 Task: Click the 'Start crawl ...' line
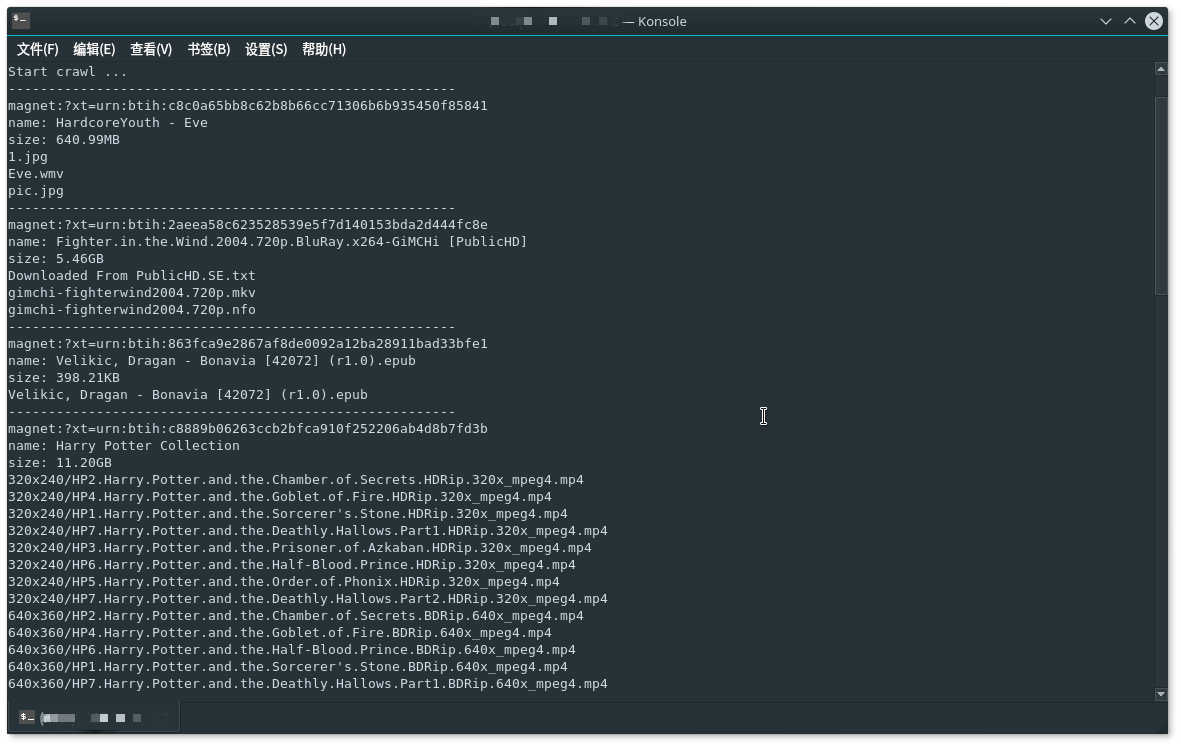[x=68, y=72]
